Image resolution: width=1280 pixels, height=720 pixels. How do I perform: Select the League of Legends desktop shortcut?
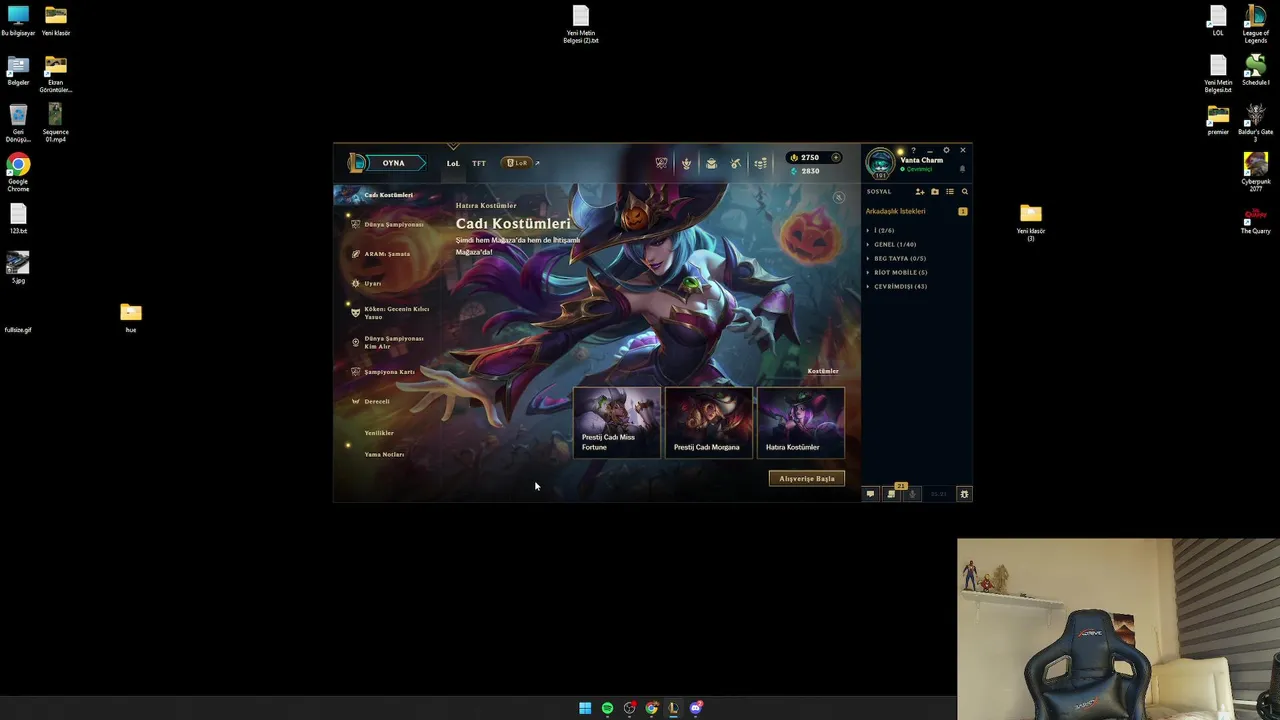point(1255,25)
